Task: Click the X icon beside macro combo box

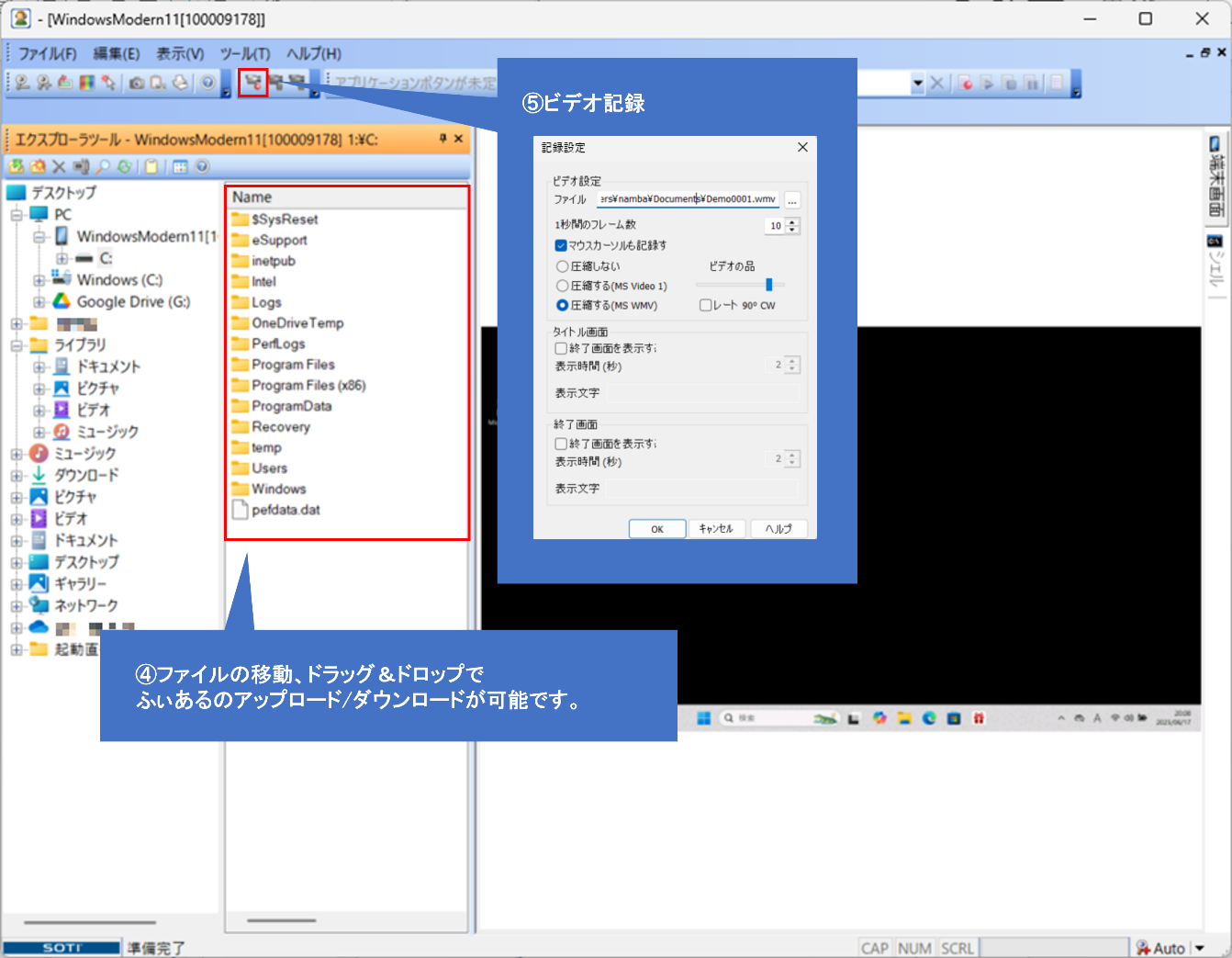Action: click(936, 84)
